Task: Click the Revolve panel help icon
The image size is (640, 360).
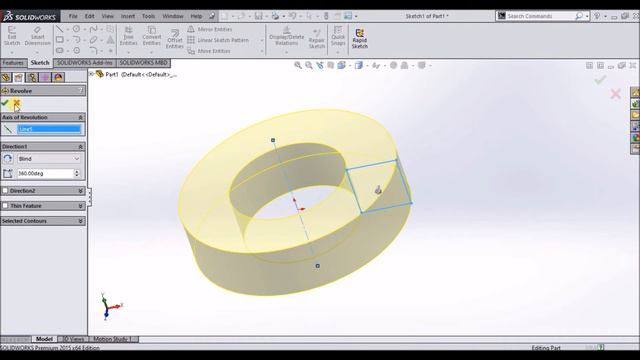Action: [80, 91]
